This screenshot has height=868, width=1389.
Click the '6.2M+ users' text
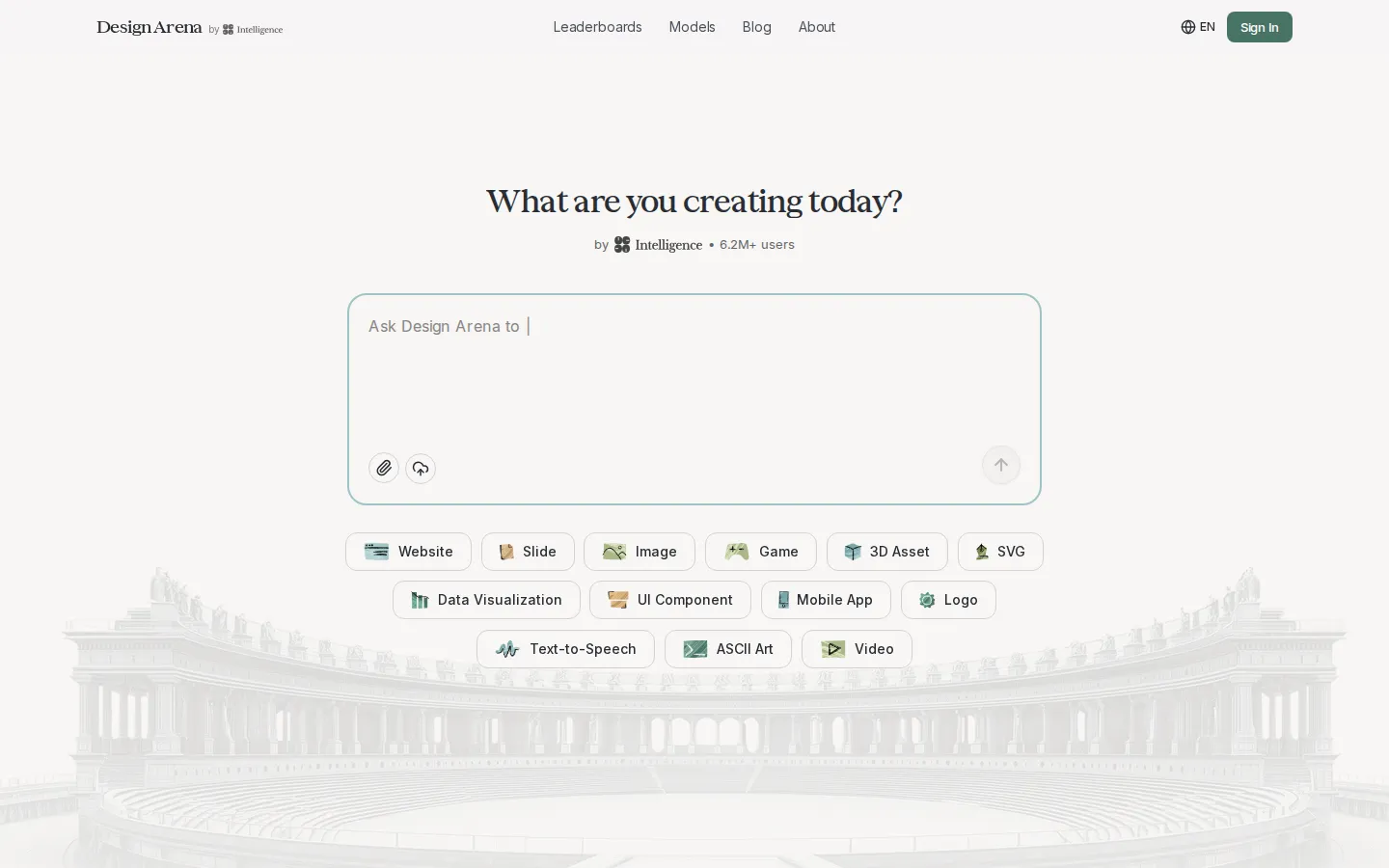point(757,245)
